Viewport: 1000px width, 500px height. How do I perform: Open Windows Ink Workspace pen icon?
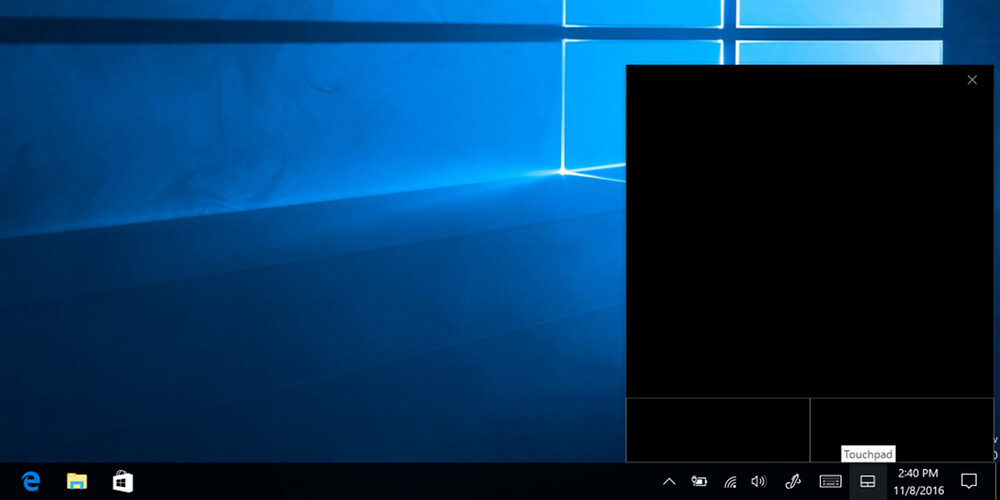(793, 482)
